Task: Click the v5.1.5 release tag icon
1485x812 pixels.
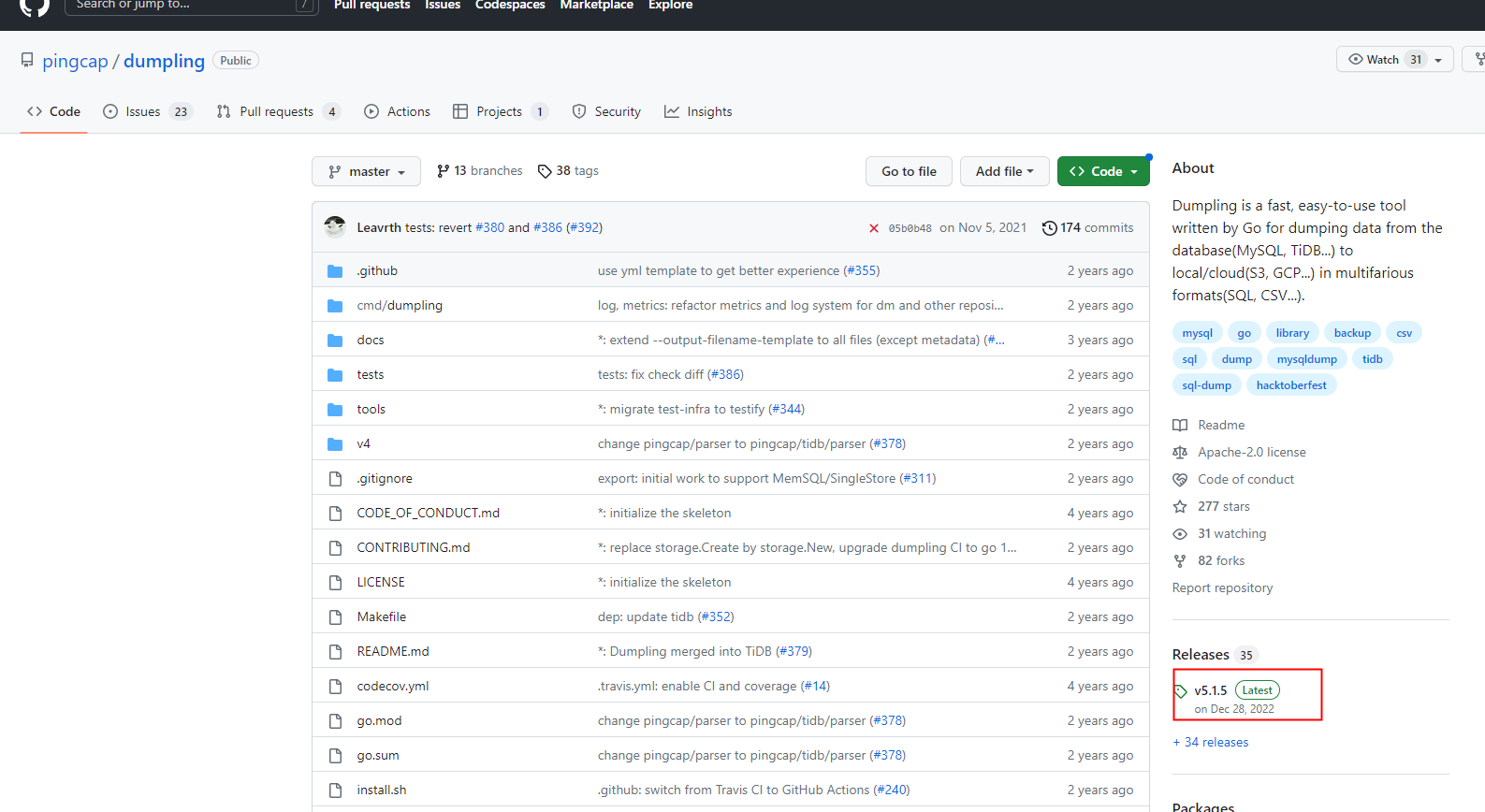Action: pyautogui.click(x=1181, y=691)
